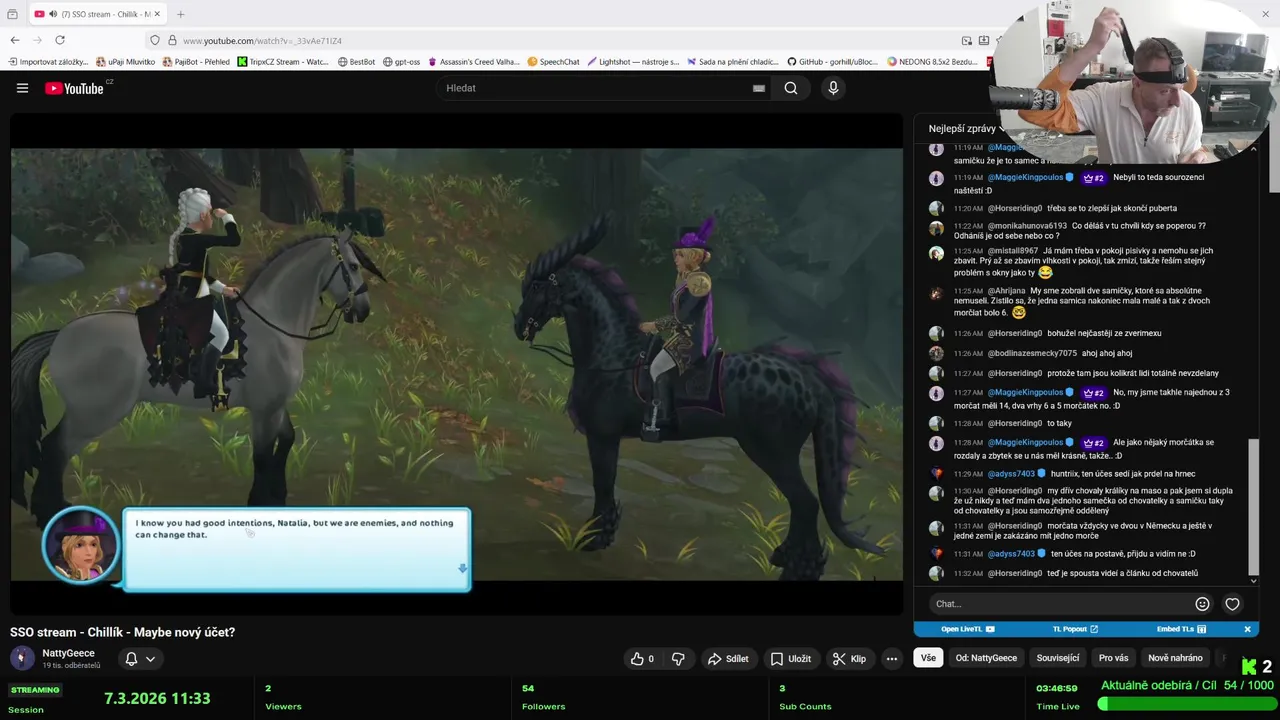Click Embed TLs in chat footer
1280x720 pixels.
point(1181,629)
